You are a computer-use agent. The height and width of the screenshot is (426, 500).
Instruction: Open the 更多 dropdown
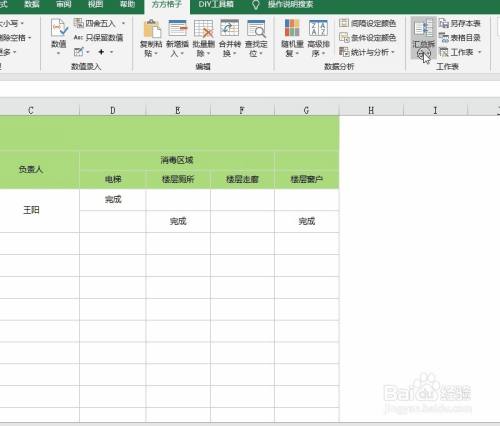(x=8, y=52)
